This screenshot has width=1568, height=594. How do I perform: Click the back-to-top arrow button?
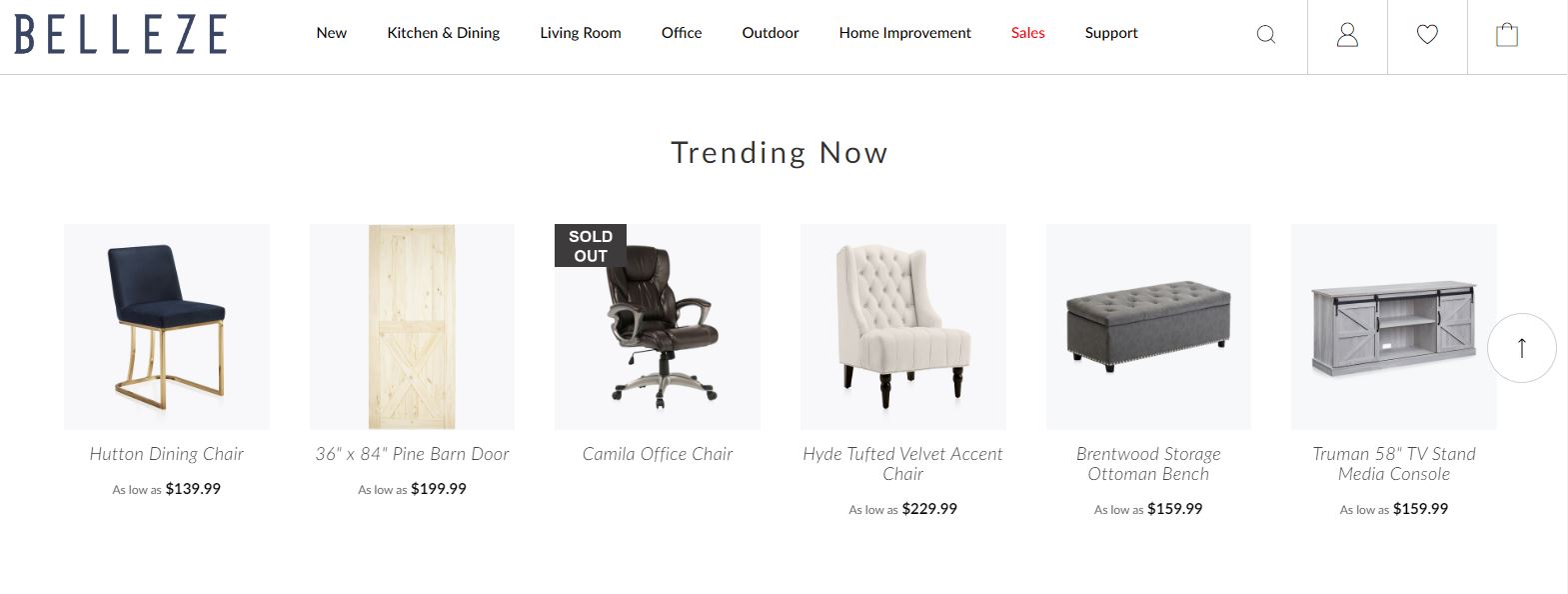1521,348
